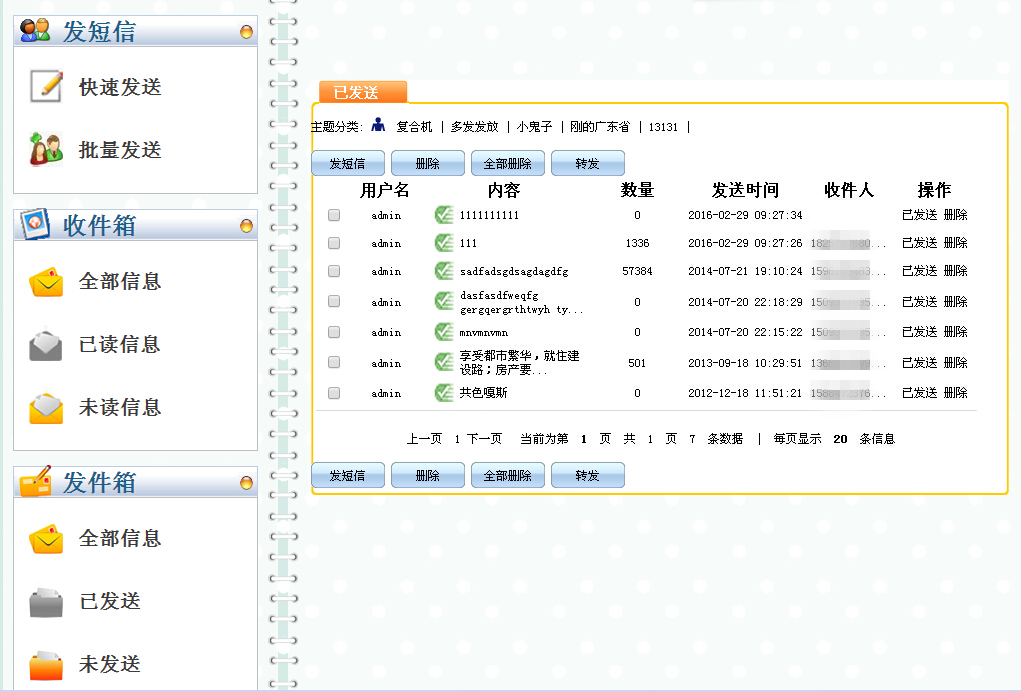Click green check icon of 共色嘎斯 message

click(444, 393)
